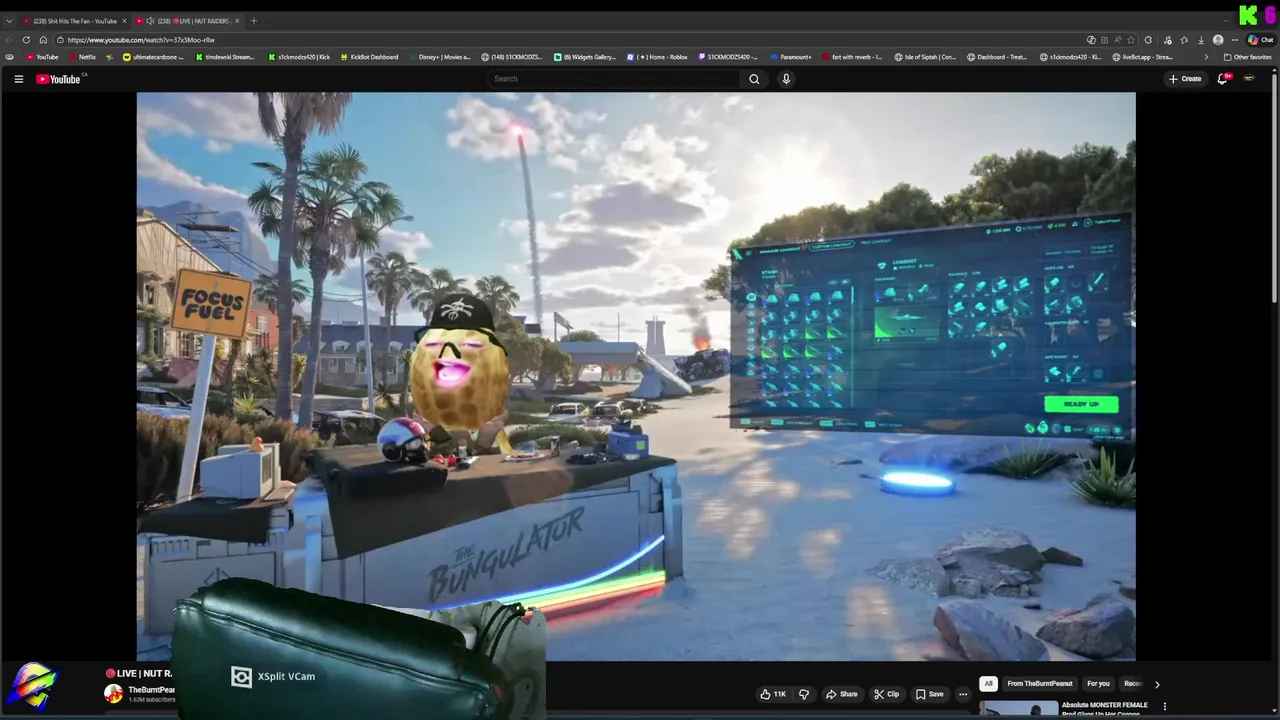Open the browser downloads arrow icon

(1201, 40)
